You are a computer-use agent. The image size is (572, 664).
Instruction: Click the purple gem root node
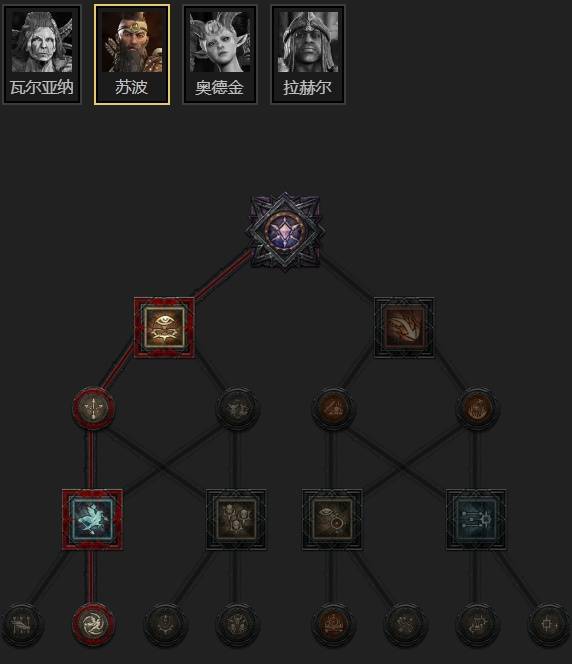point(285,230)
